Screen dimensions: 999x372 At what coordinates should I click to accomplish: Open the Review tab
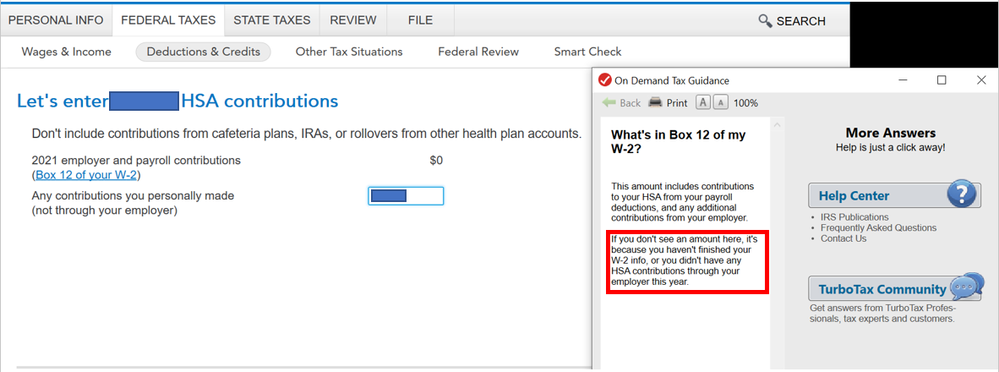pyautogui.click(x=353, y=20)
